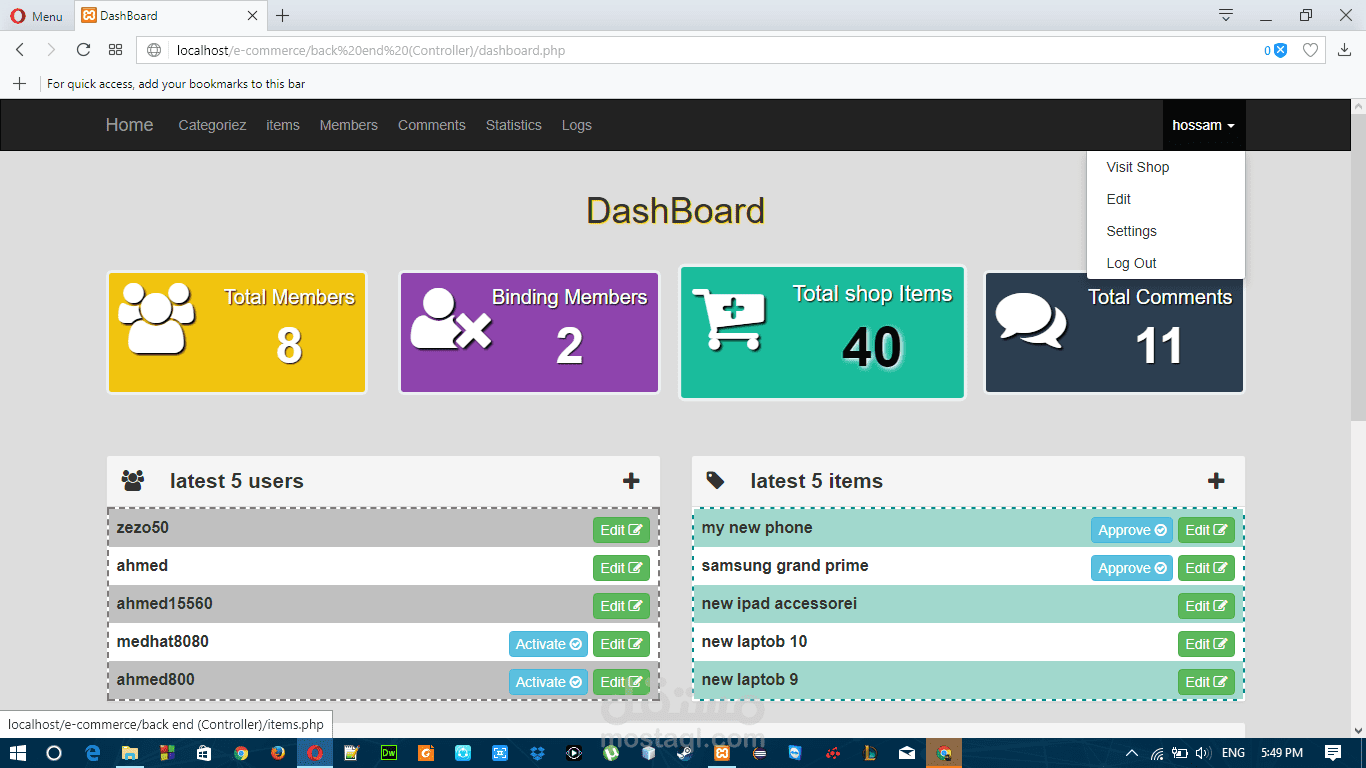Open the Logs nav link

point(577,125)
